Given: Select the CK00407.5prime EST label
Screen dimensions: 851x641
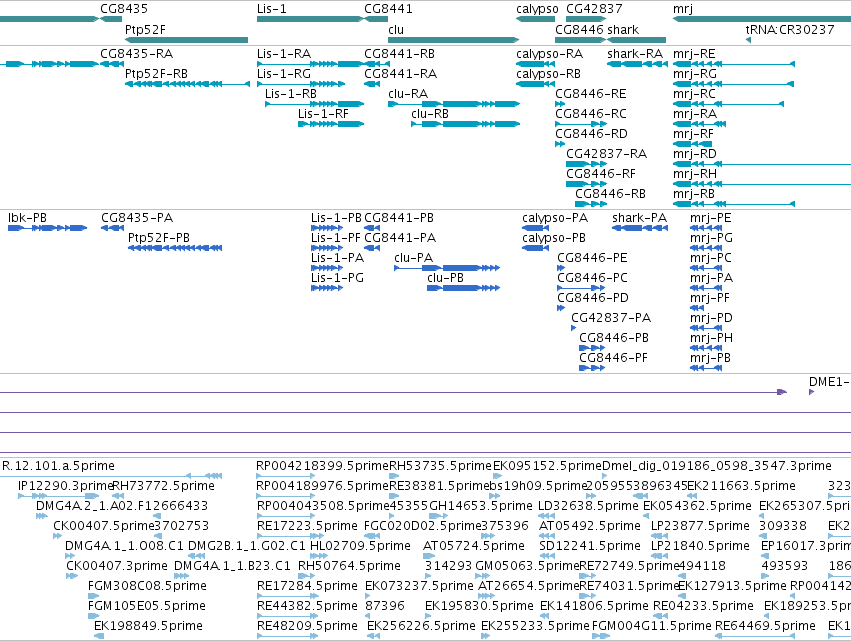Looking at the screenshot, I should click(104, 526).
